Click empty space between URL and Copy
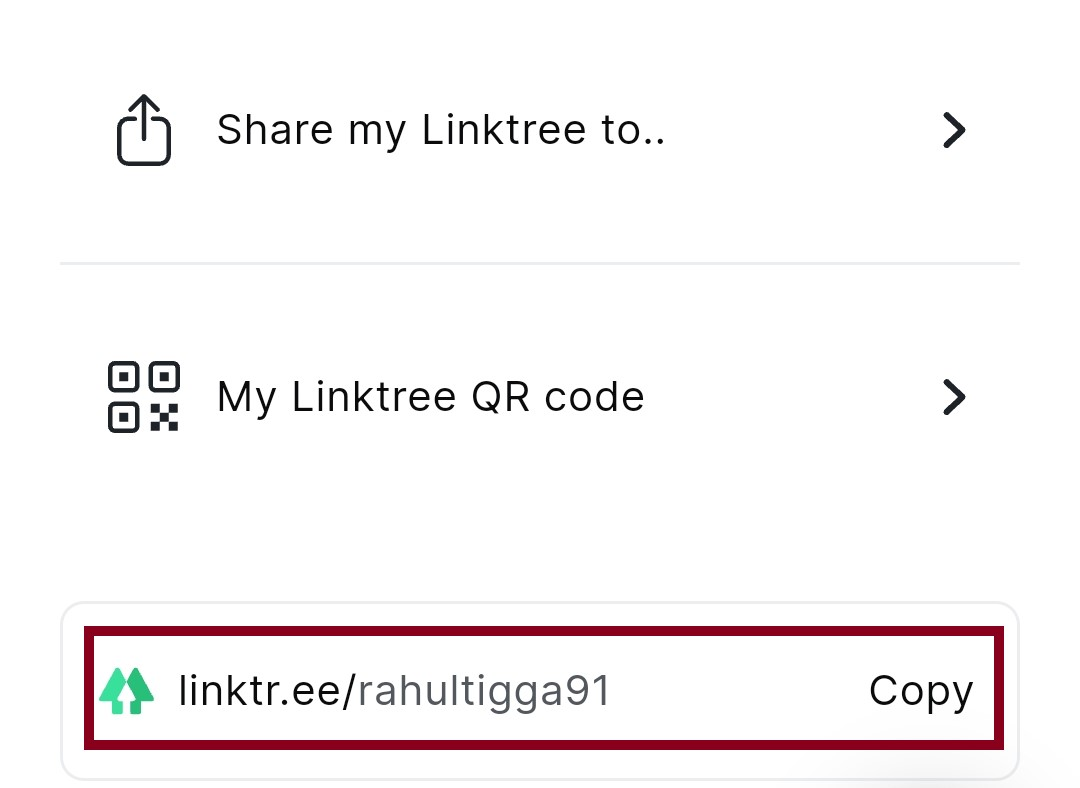 tap(740, 691)
